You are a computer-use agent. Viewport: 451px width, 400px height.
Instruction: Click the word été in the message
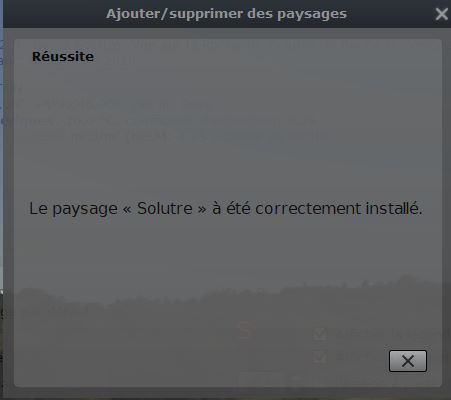[238, 208]
